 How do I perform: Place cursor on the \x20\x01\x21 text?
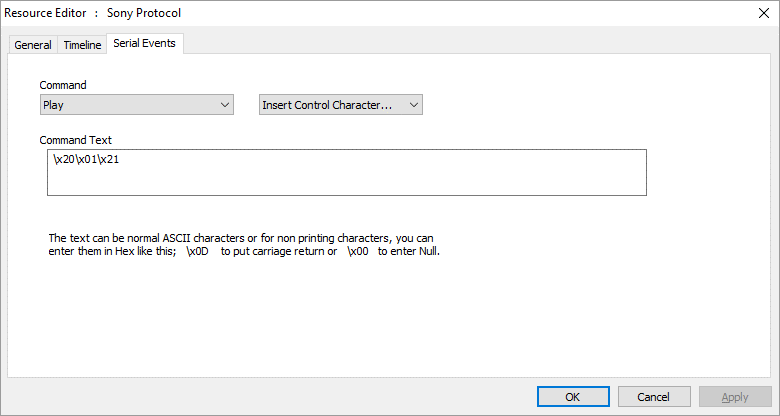pos(86,160)
